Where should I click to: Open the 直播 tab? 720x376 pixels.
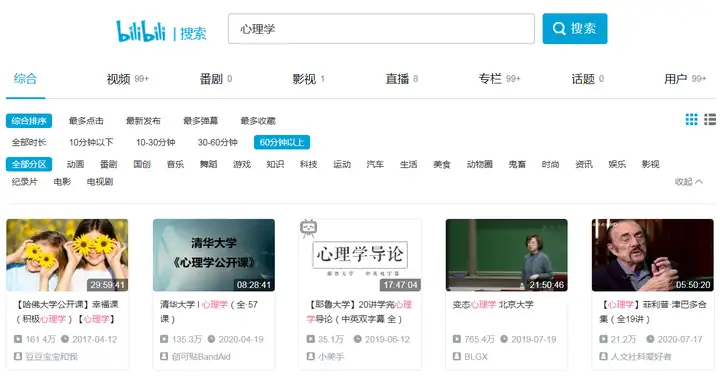pos(402,79)
